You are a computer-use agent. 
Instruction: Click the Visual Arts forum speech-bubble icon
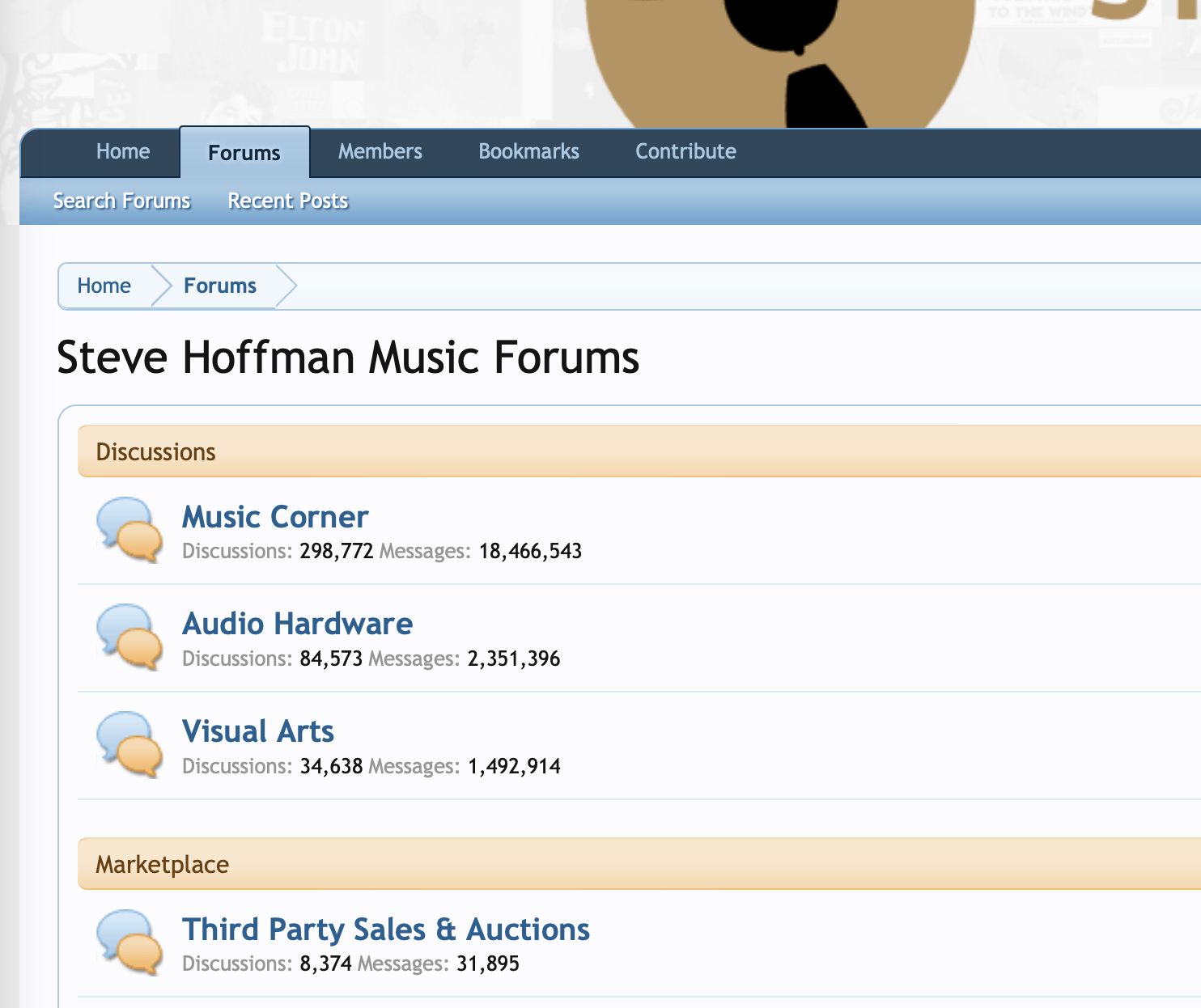click(x=129, y=744)
